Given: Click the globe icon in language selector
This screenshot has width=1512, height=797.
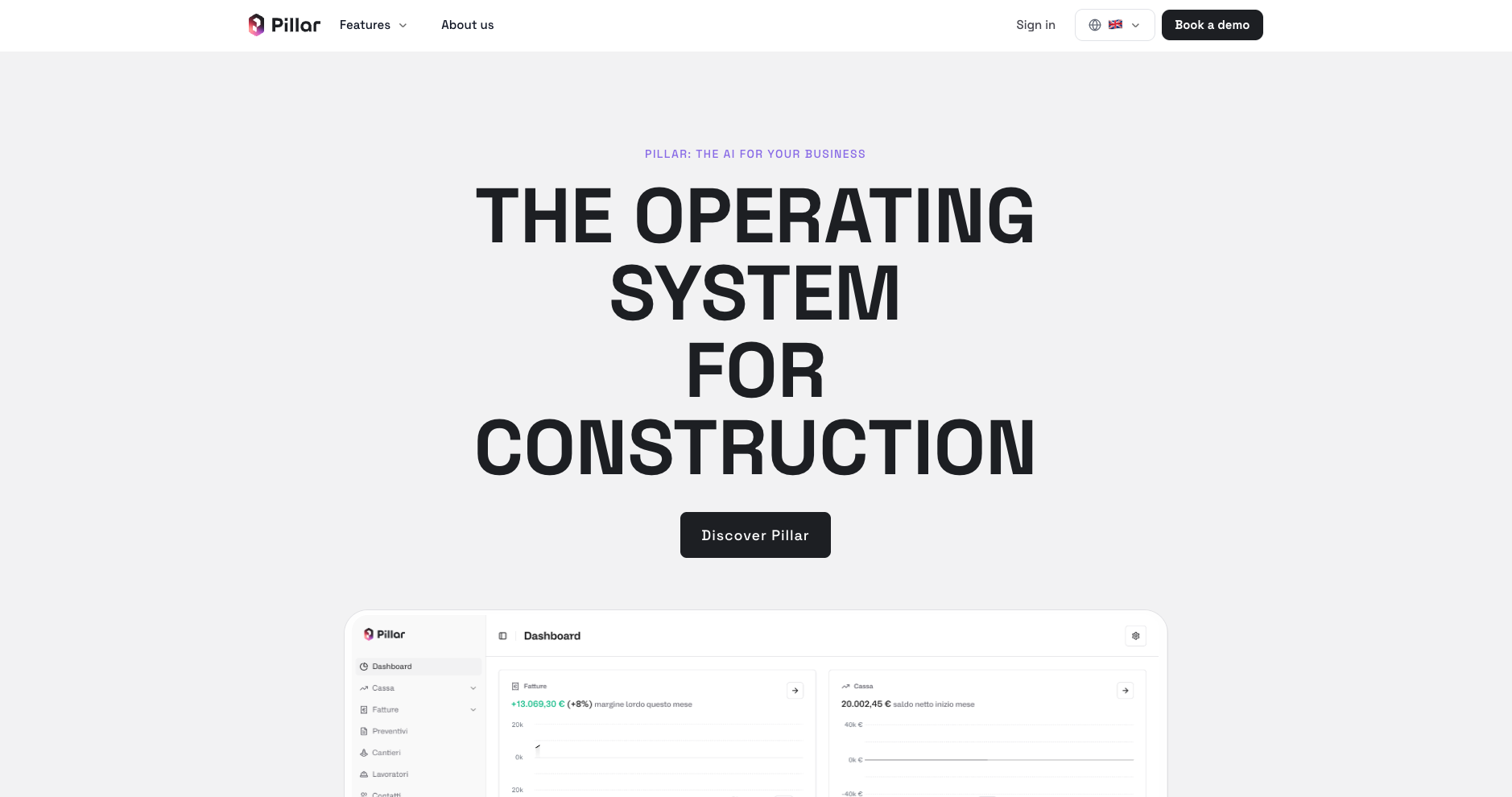Looking at the screenshot, I should (x=1095, y=25).
